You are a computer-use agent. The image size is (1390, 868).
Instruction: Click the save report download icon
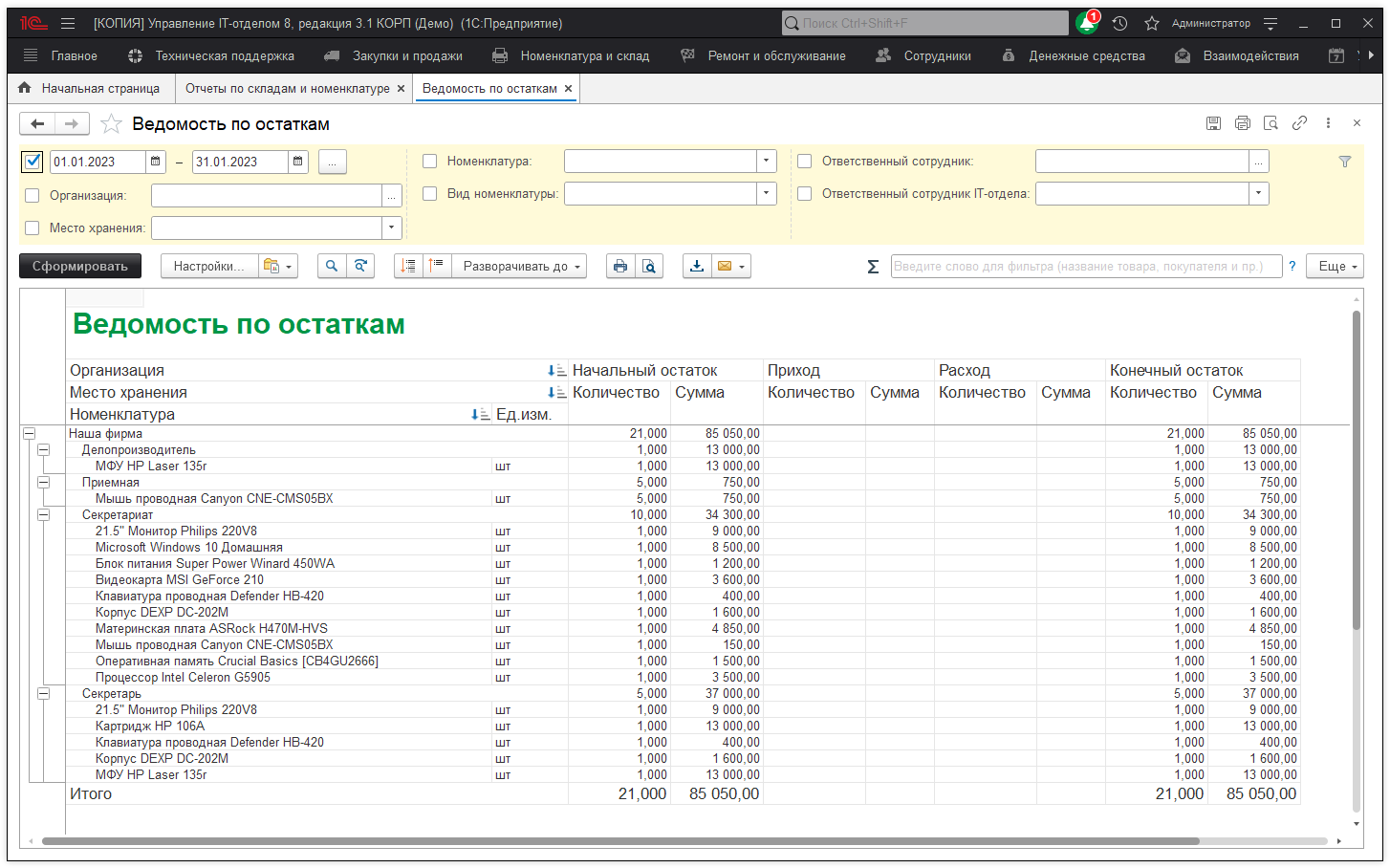[x=697, y=267]
